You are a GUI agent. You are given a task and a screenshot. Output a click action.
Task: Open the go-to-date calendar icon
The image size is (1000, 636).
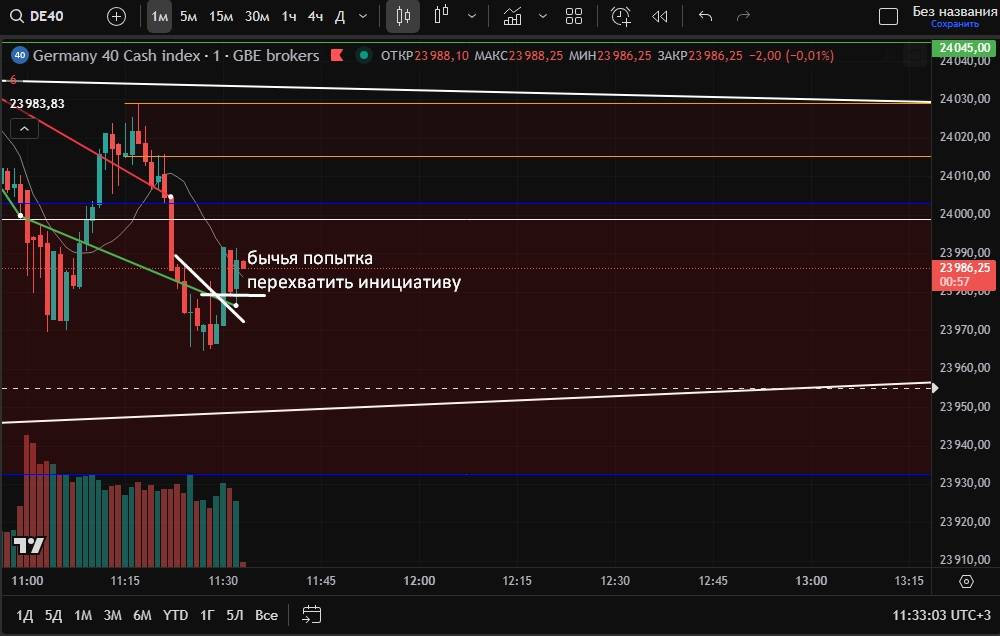pyautogui.click(x=312, y=614)
